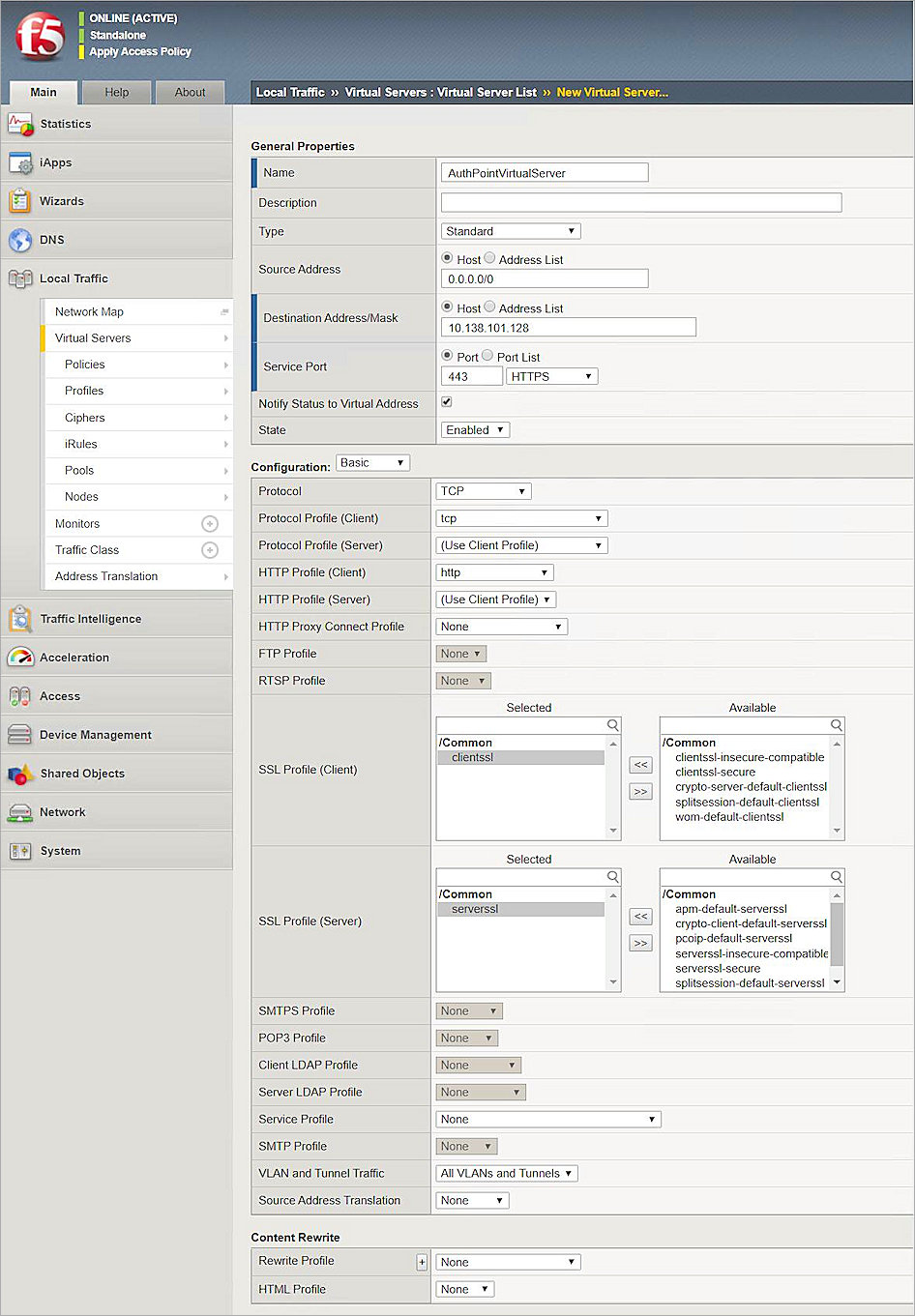The height and width of the screenshot is (1316, 915).
Task: Select the Acceleration sidebar icon
Action: pos(22,658)
